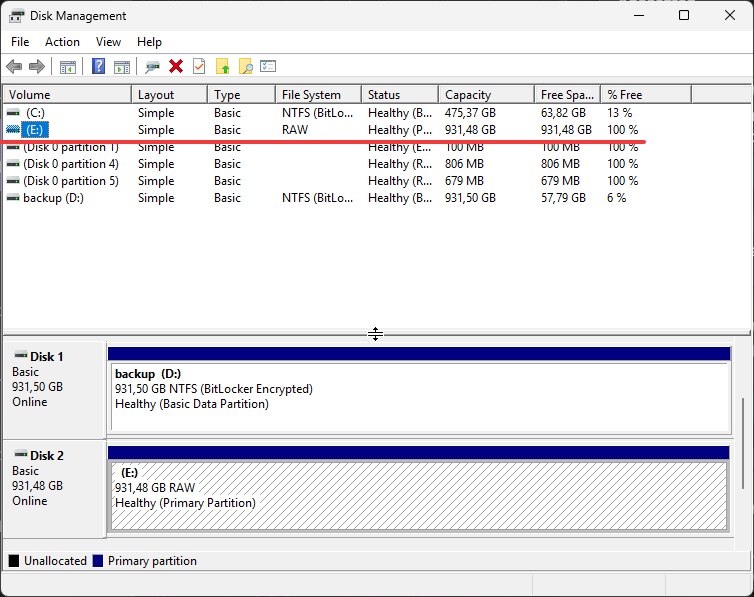
Task: Open Help via blue question mark icon
Action: 99,66
